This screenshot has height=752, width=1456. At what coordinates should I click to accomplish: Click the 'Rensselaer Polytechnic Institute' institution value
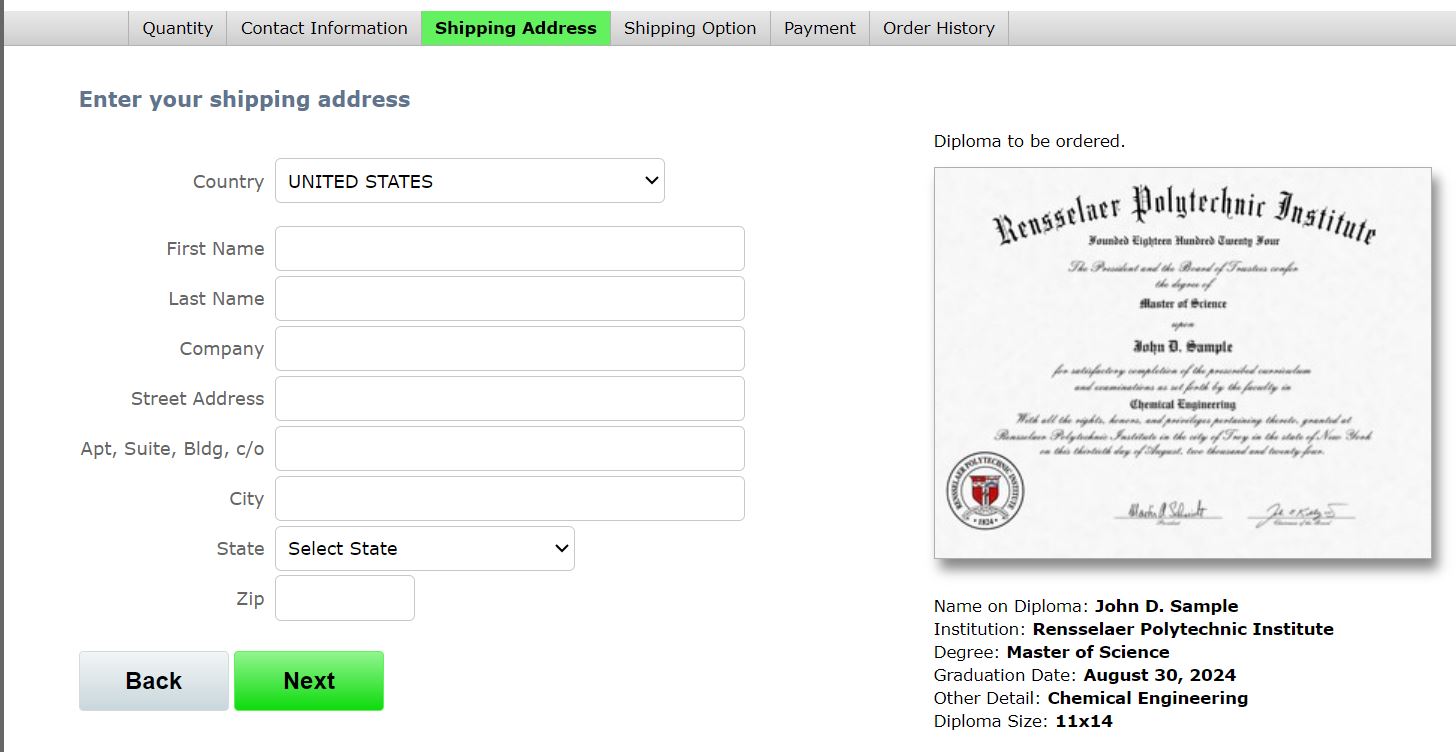[1183, 629]
